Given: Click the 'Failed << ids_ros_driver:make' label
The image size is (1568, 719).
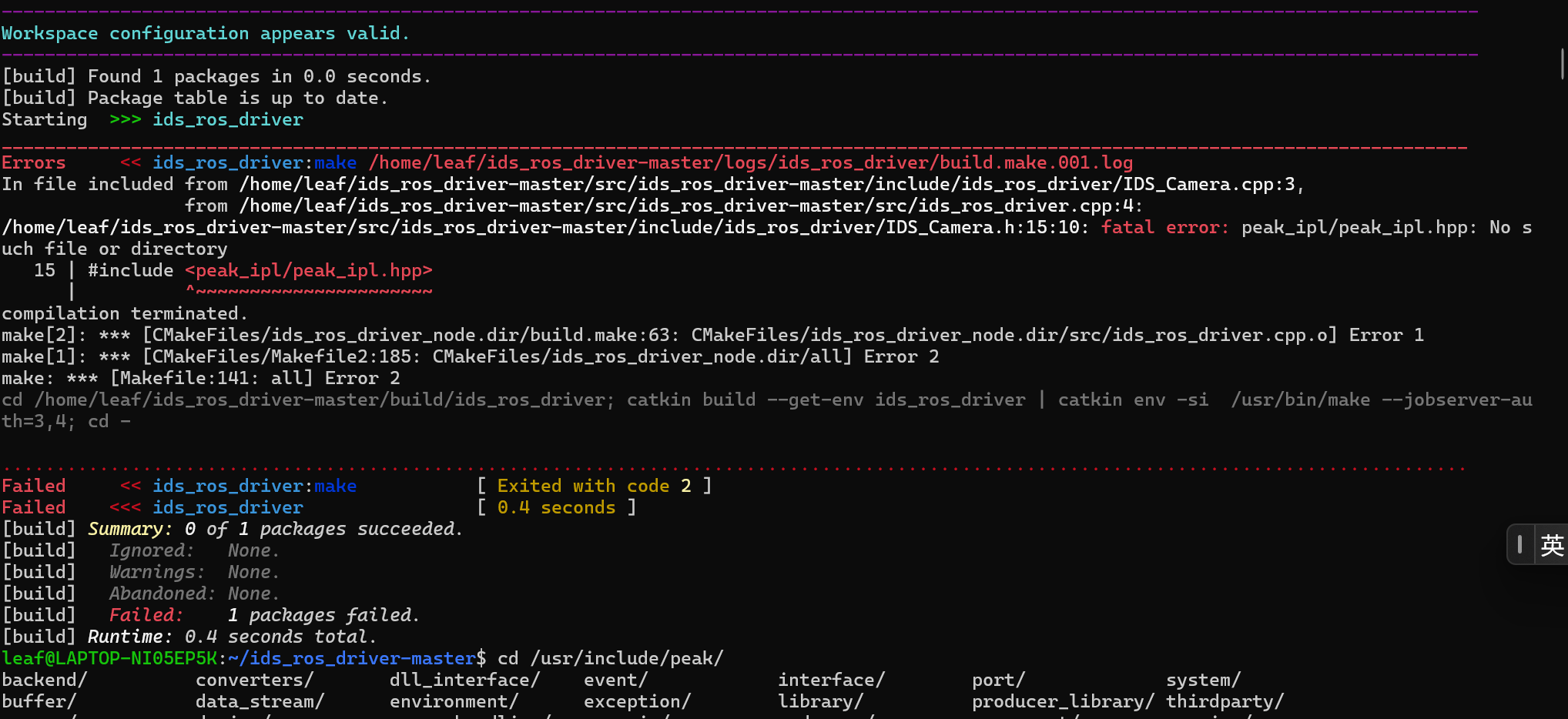Looking at the screenshot, I should tap(179, 487).
